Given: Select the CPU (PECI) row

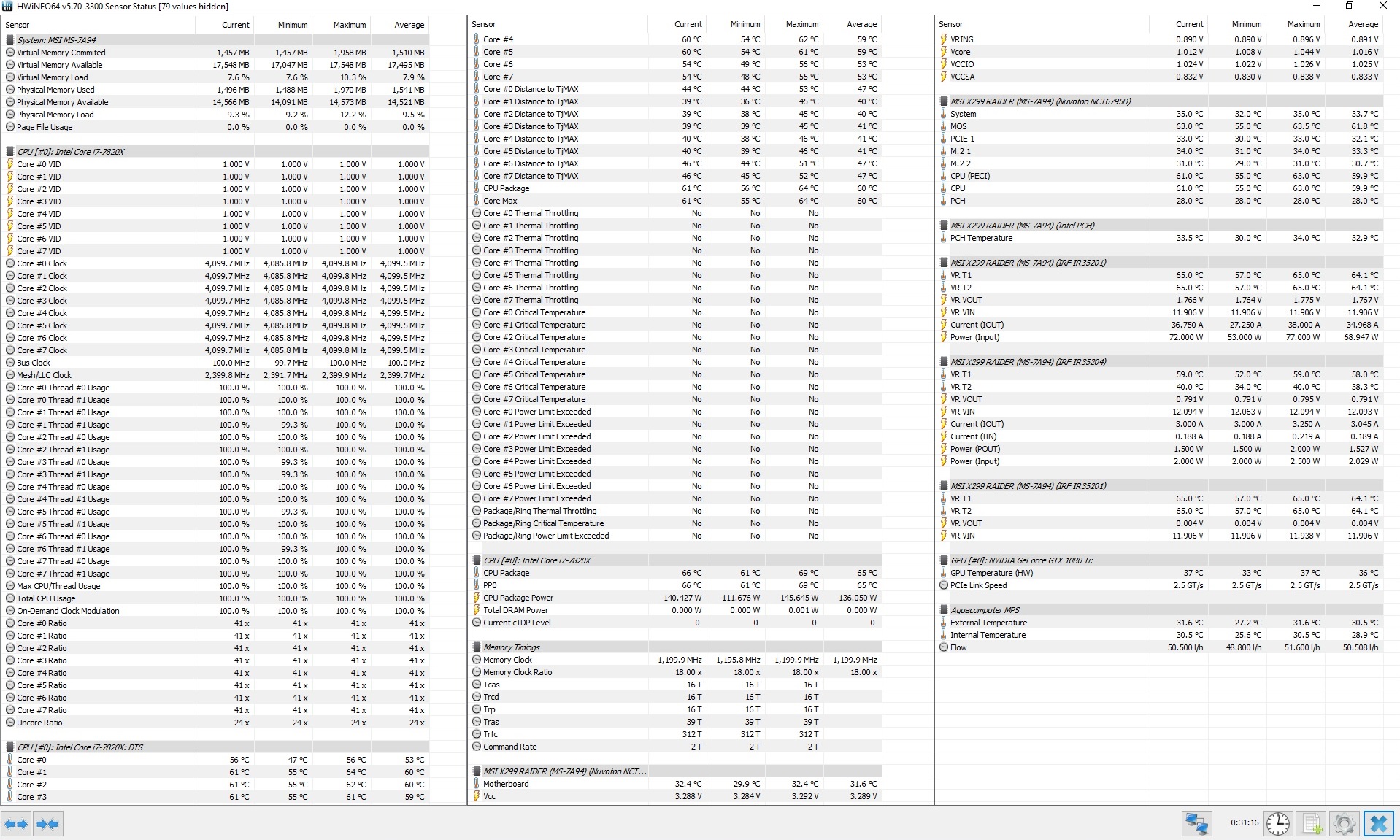Looking at the screenshot, I should [x=1161, y=176].
